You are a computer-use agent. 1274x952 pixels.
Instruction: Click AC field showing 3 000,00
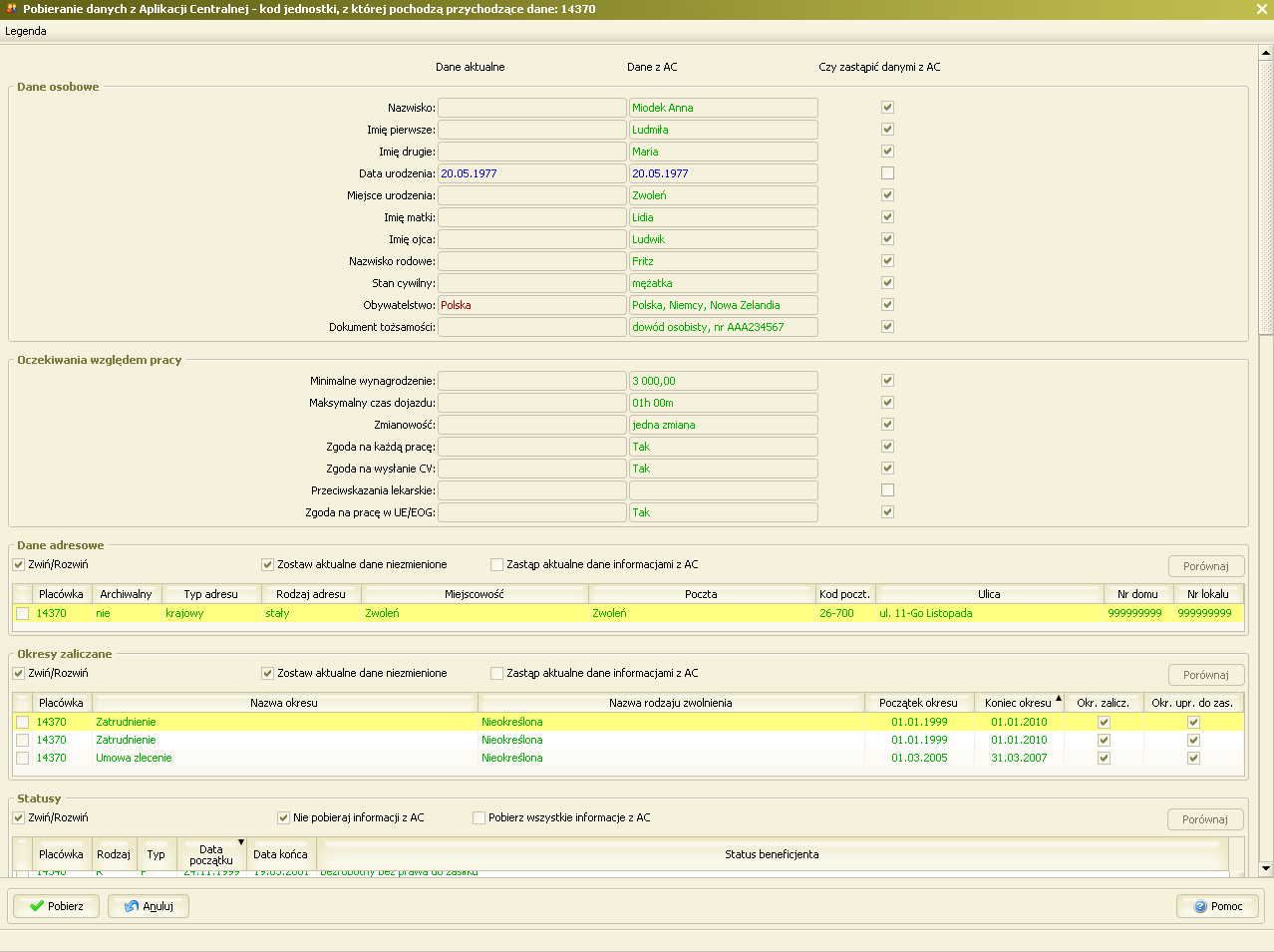[724, 381]
